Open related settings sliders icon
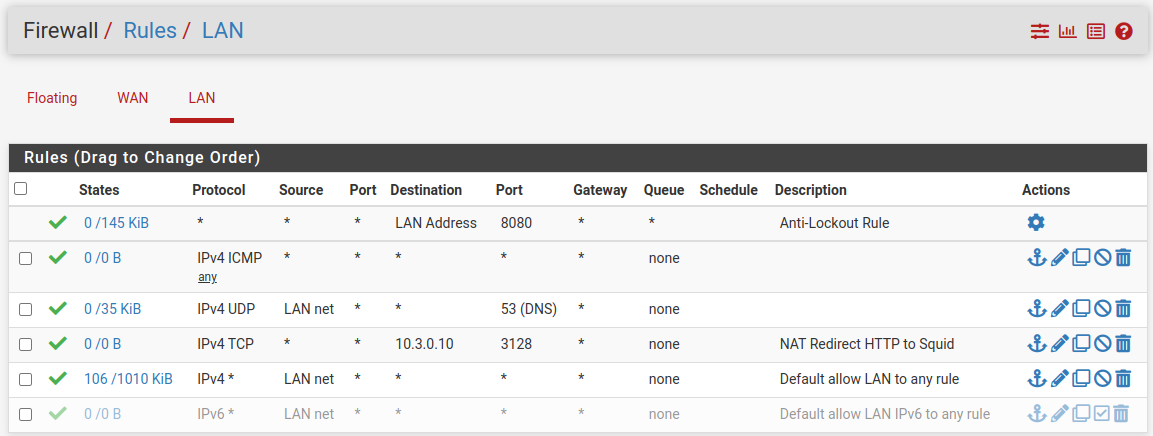1153x436 pixels. [x=1040, y=31]
